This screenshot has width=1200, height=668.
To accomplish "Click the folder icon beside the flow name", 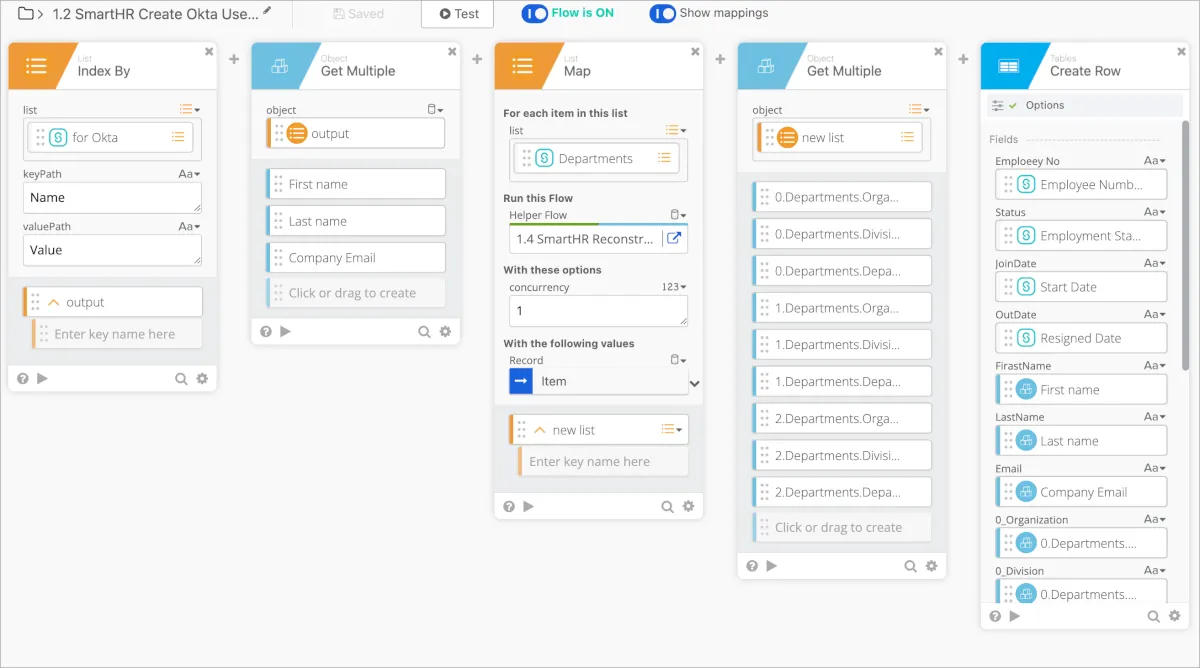I will (x=26, y=14).
